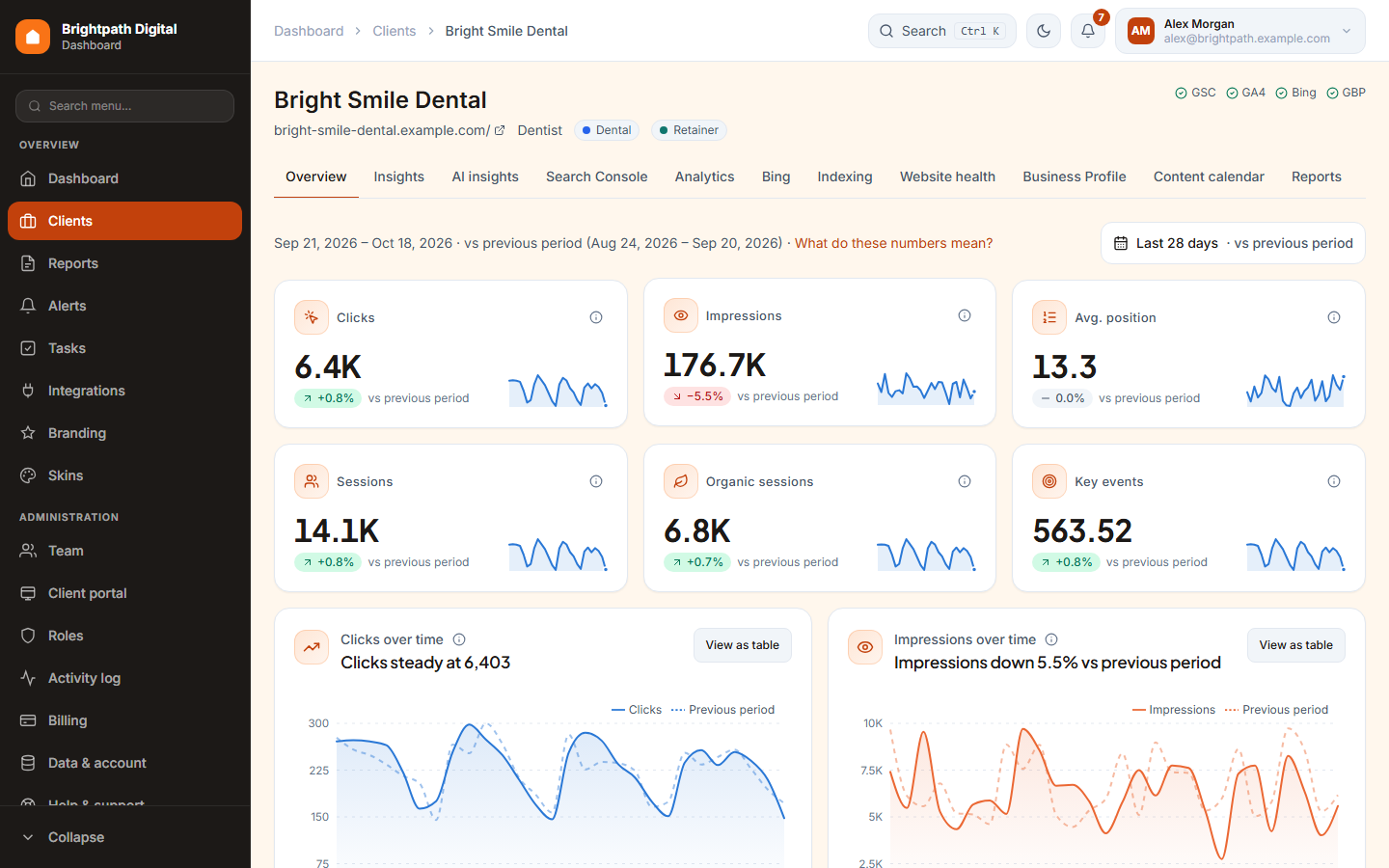View Clicks over time as table
The height and width of the screenshot is (868, 1389).
pos(743,645)
